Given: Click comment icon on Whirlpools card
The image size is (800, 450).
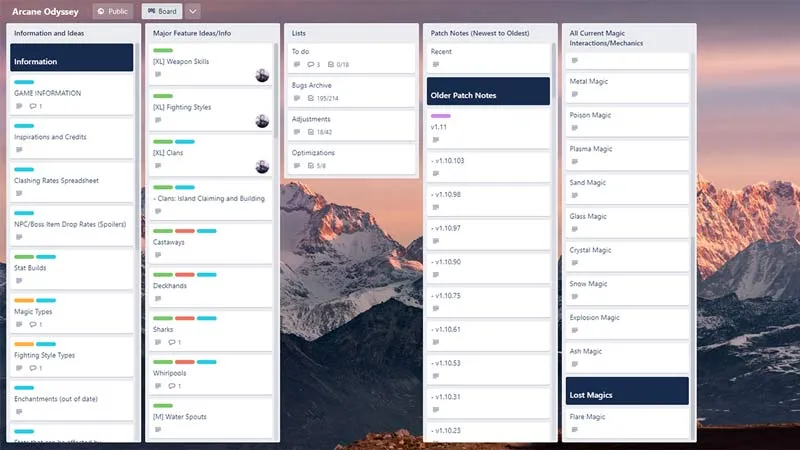Looking at the screenshot, I should pos(174,386).
